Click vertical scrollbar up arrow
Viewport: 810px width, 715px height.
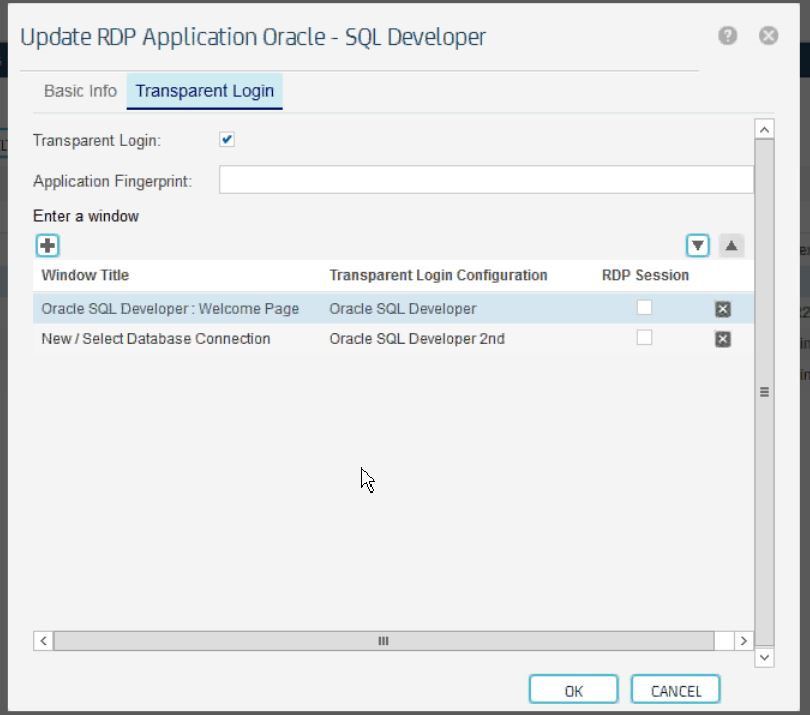pos(764,129)
